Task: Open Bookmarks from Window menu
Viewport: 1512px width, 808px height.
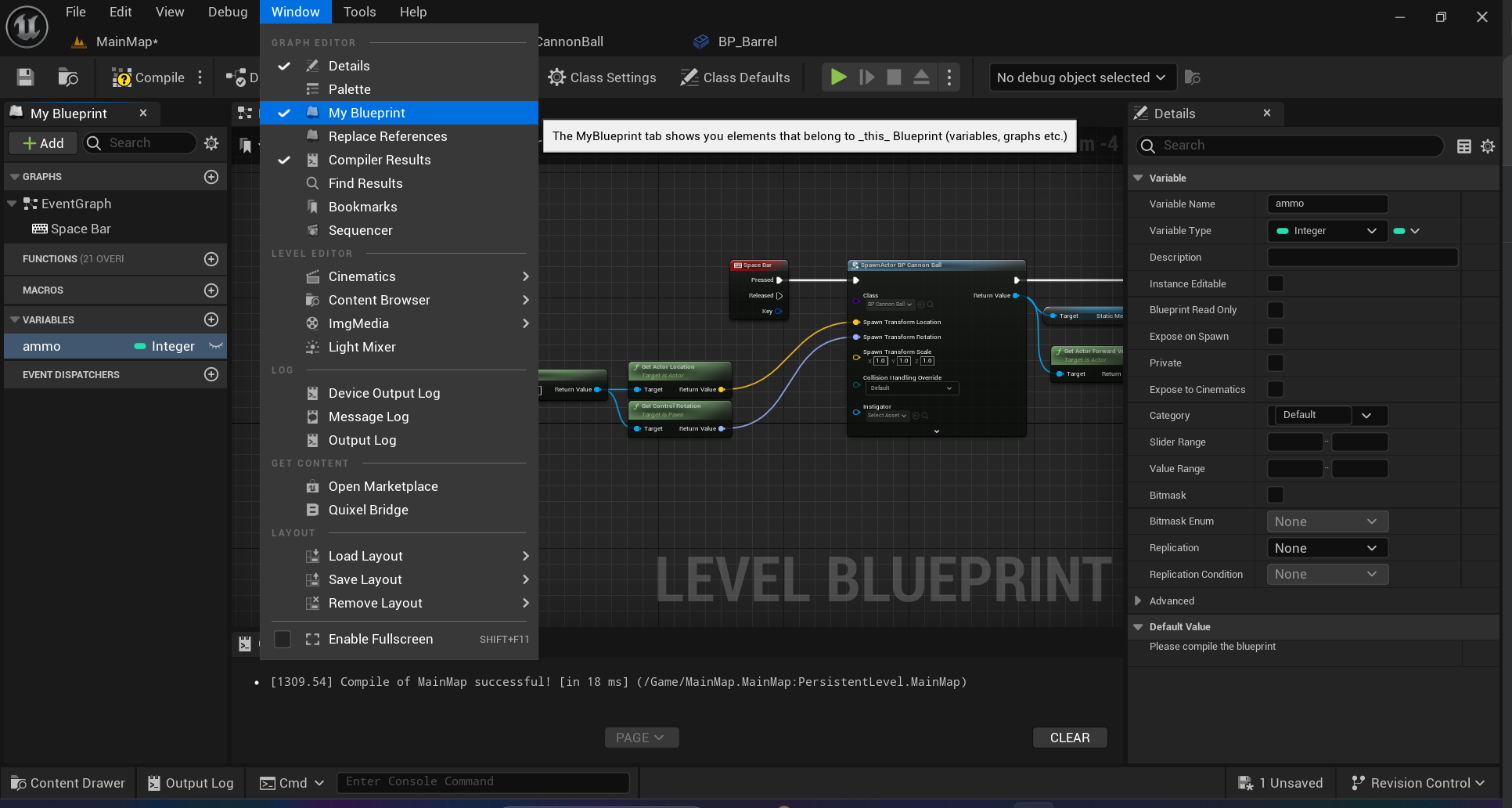Action: coord(399,207)
